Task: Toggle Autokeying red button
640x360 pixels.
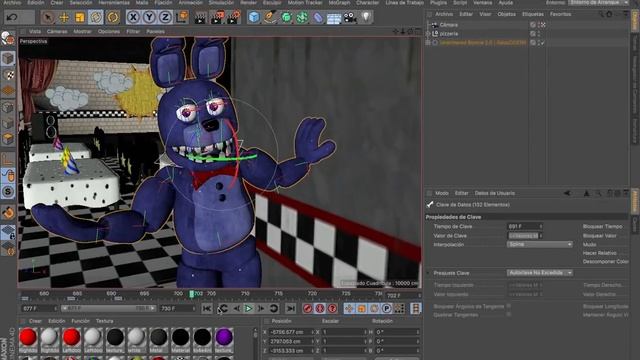Action: (320, 309)
